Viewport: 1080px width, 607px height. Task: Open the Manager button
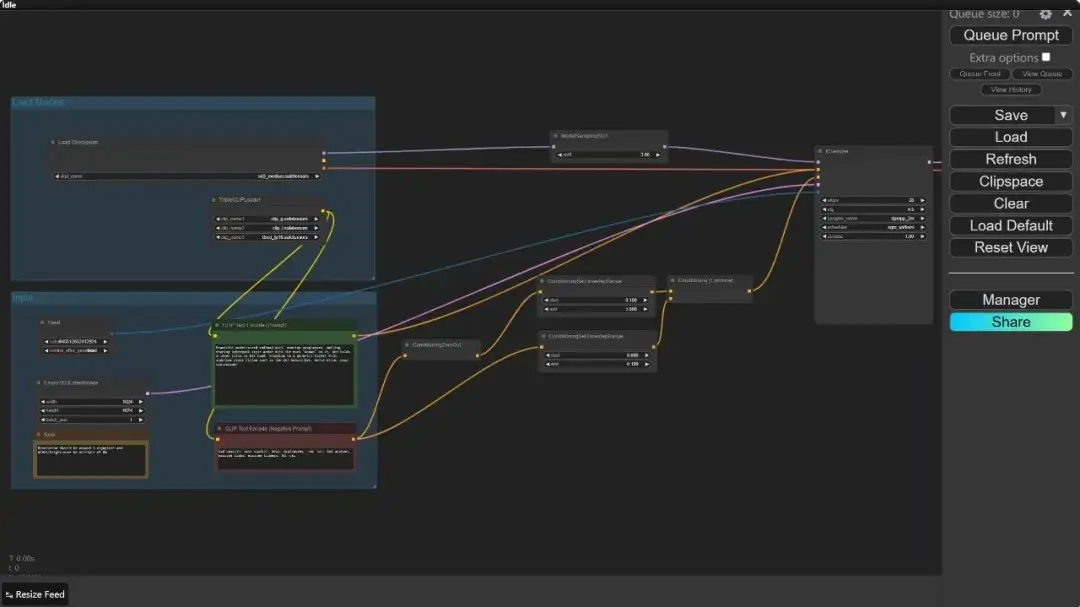pyautogui.click(x=1010, y=300)
